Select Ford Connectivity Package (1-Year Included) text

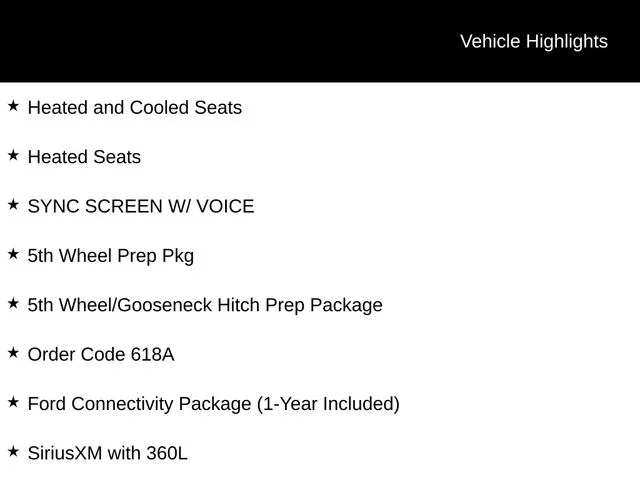tap(213, 404)
